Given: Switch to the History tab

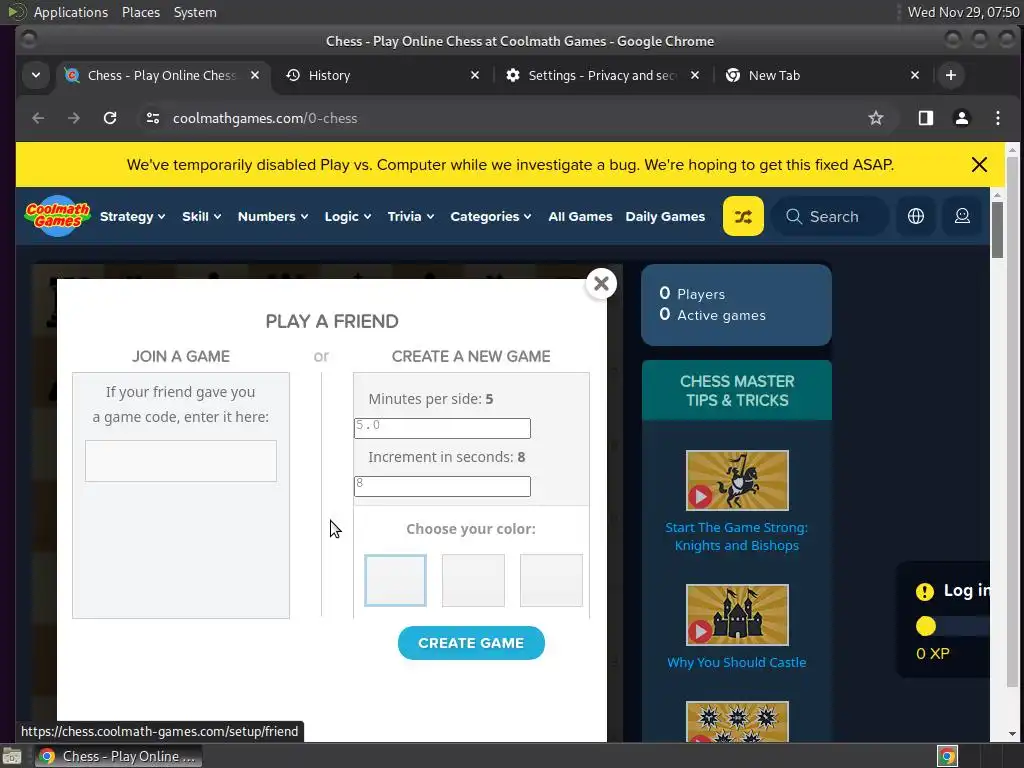Looking at the screenshot, I should click(384, 75).
